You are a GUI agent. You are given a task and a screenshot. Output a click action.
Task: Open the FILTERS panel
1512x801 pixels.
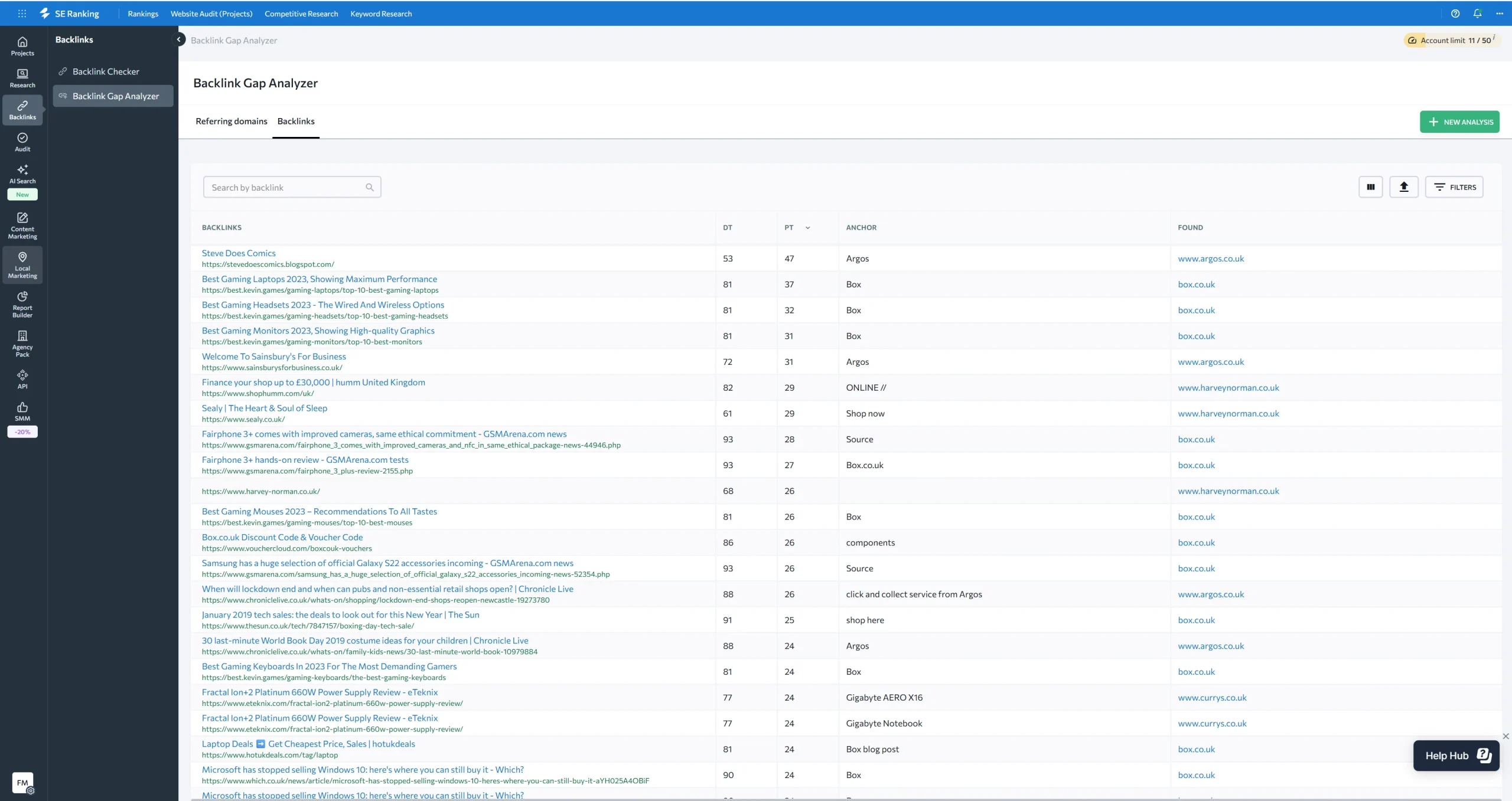[1454, 187]
